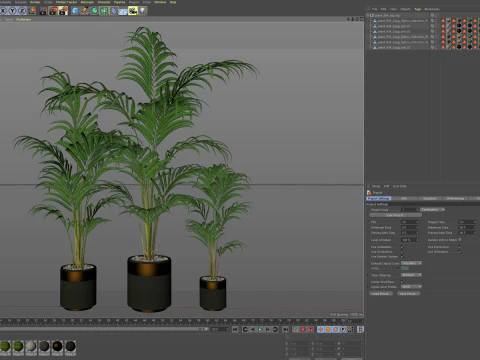Viewport: 480px width, 360px height.
Task: Open the Edit Render Settings icon
Action: pos(63,11)
